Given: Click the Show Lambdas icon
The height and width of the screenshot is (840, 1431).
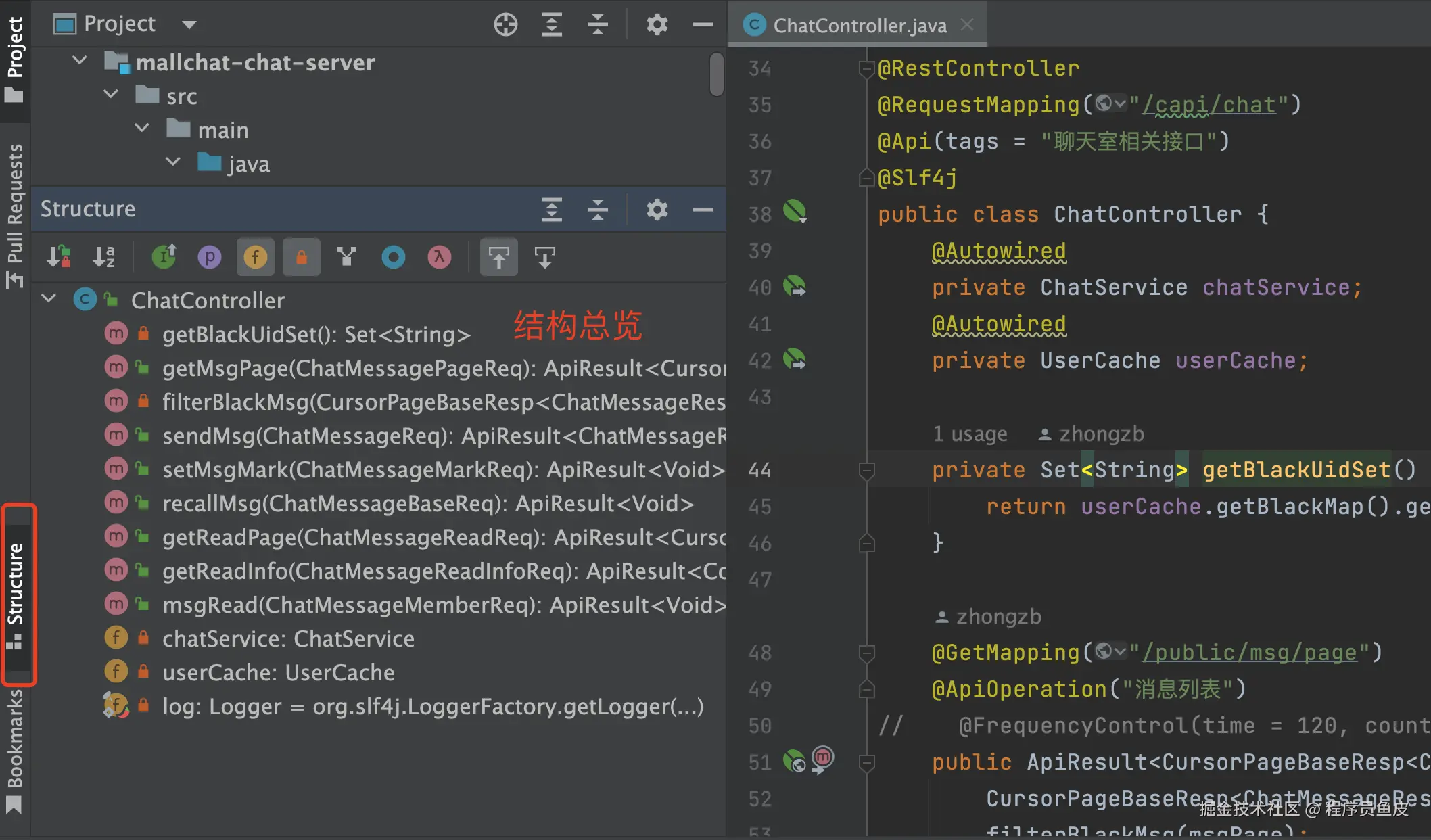Looking at the screenshot, I should point(440,257).
